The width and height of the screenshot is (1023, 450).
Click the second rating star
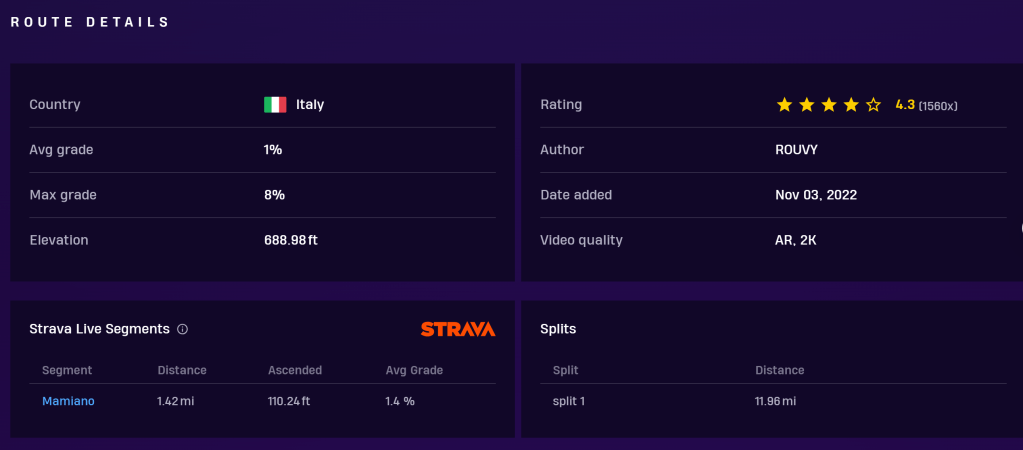click(x=807, y=104)
